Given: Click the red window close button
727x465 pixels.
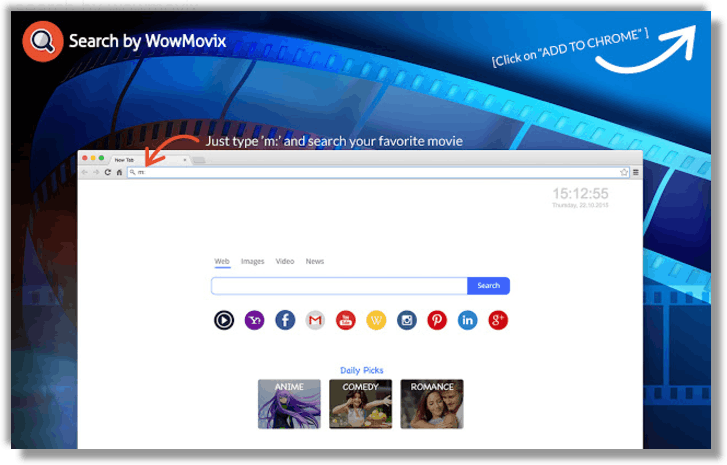Looking at the screenshot, I should coord(85,158).
